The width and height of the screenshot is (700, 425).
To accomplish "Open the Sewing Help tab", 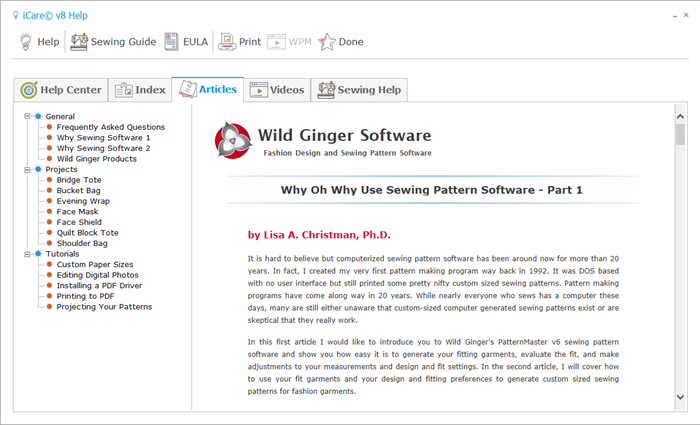I will pyautogui.click(x=359, y=90).
